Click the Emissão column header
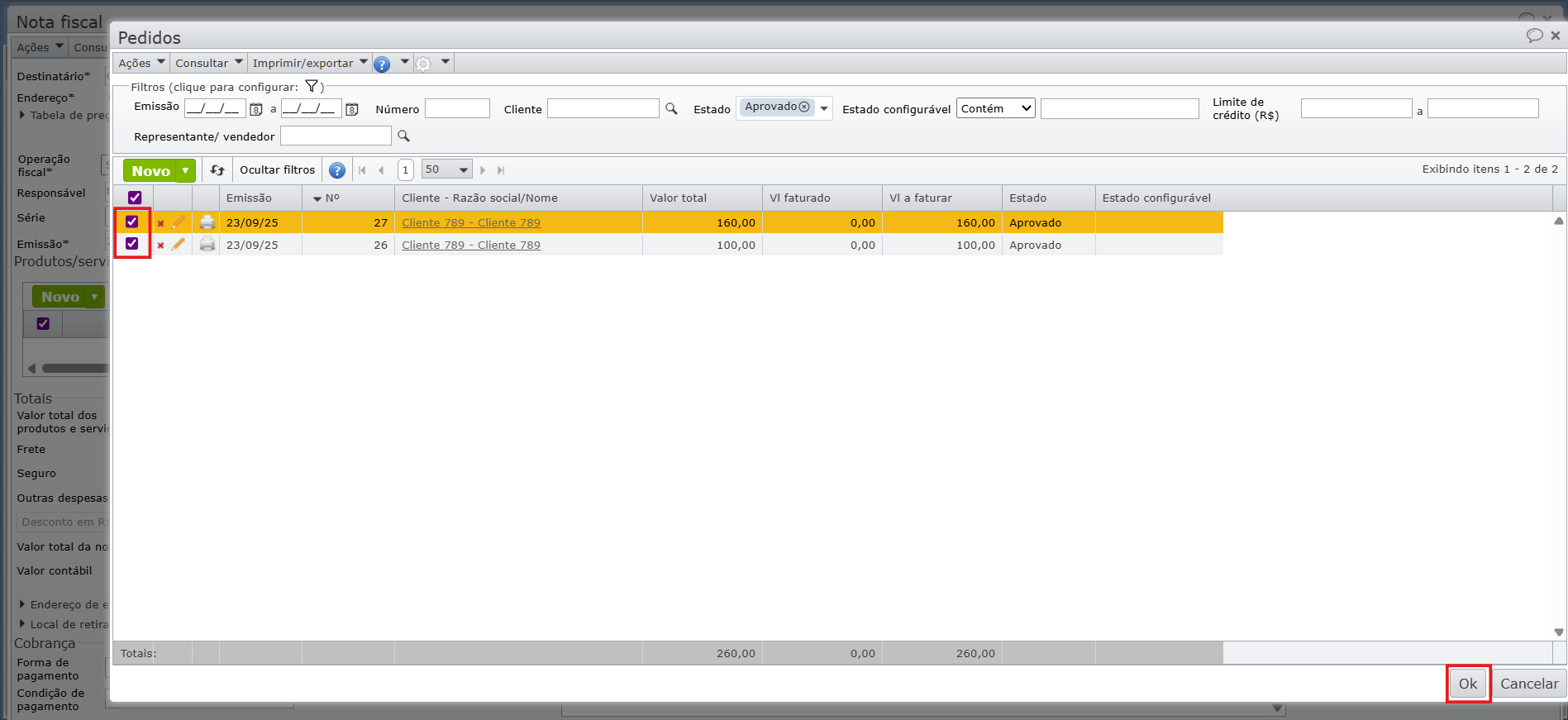Image resolution: width=1568 pixels, height=720 pixels. click(x=260, y=198)
